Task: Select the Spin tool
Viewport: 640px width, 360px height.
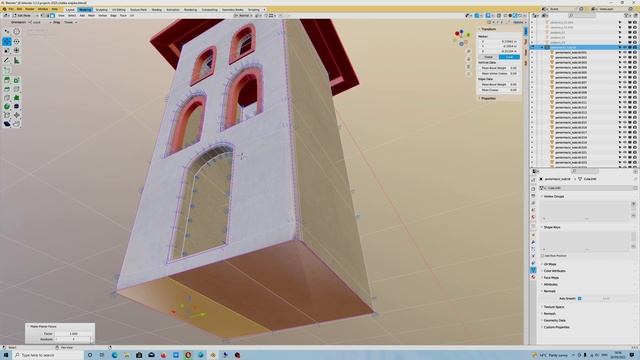Action: click(x=7, y=107)
